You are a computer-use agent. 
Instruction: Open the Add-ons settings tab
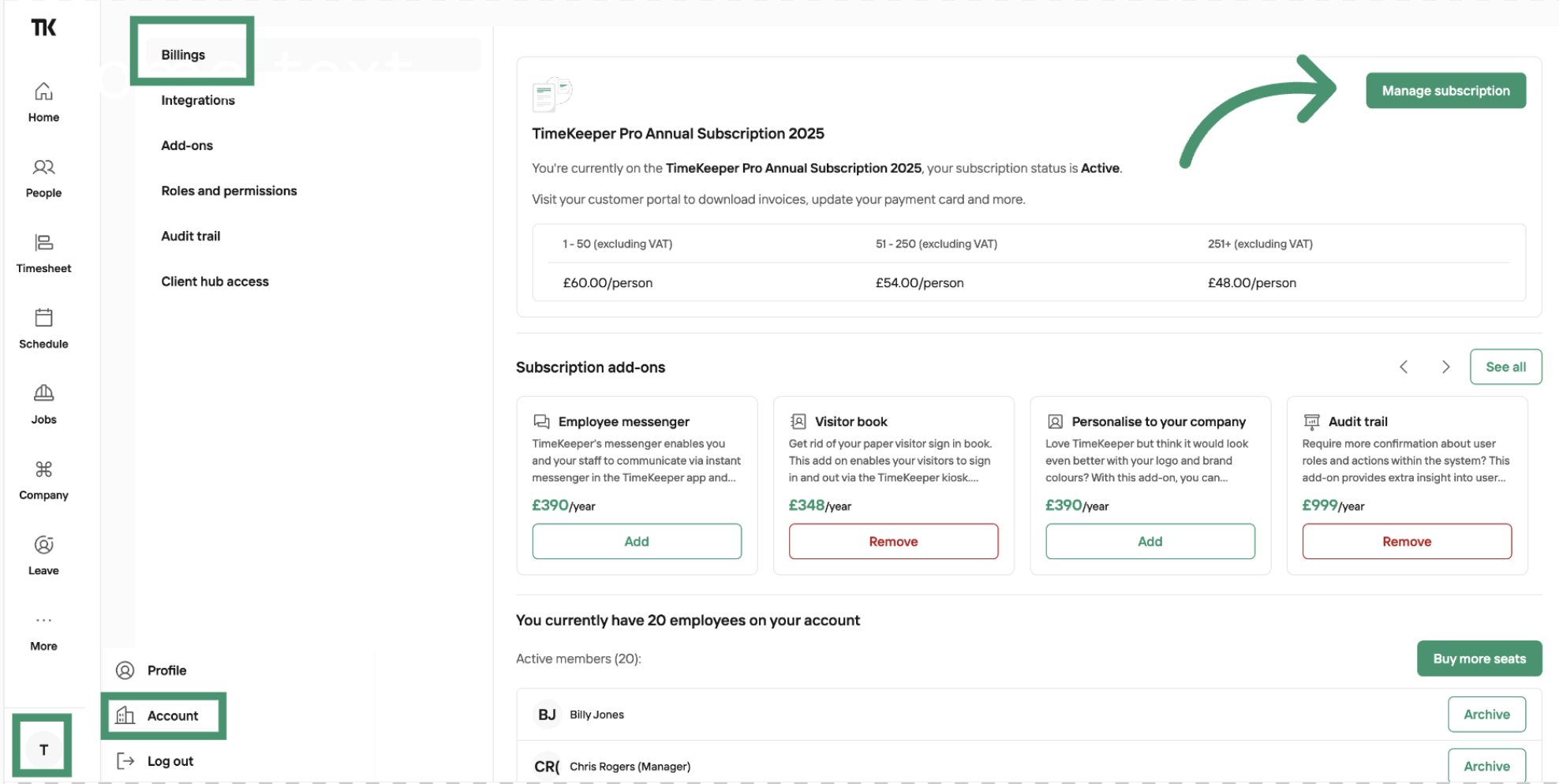[187, 145]
